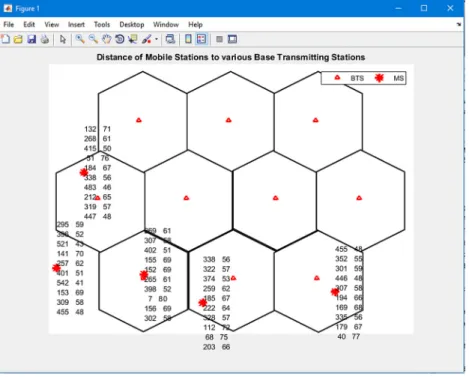Click the Link Plot toolbar icon

click(x=170, y=39)
